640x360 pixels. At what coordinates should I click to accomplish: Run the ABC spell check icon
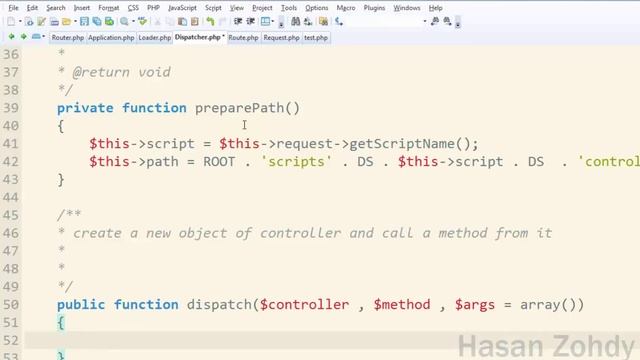point(142,22)
